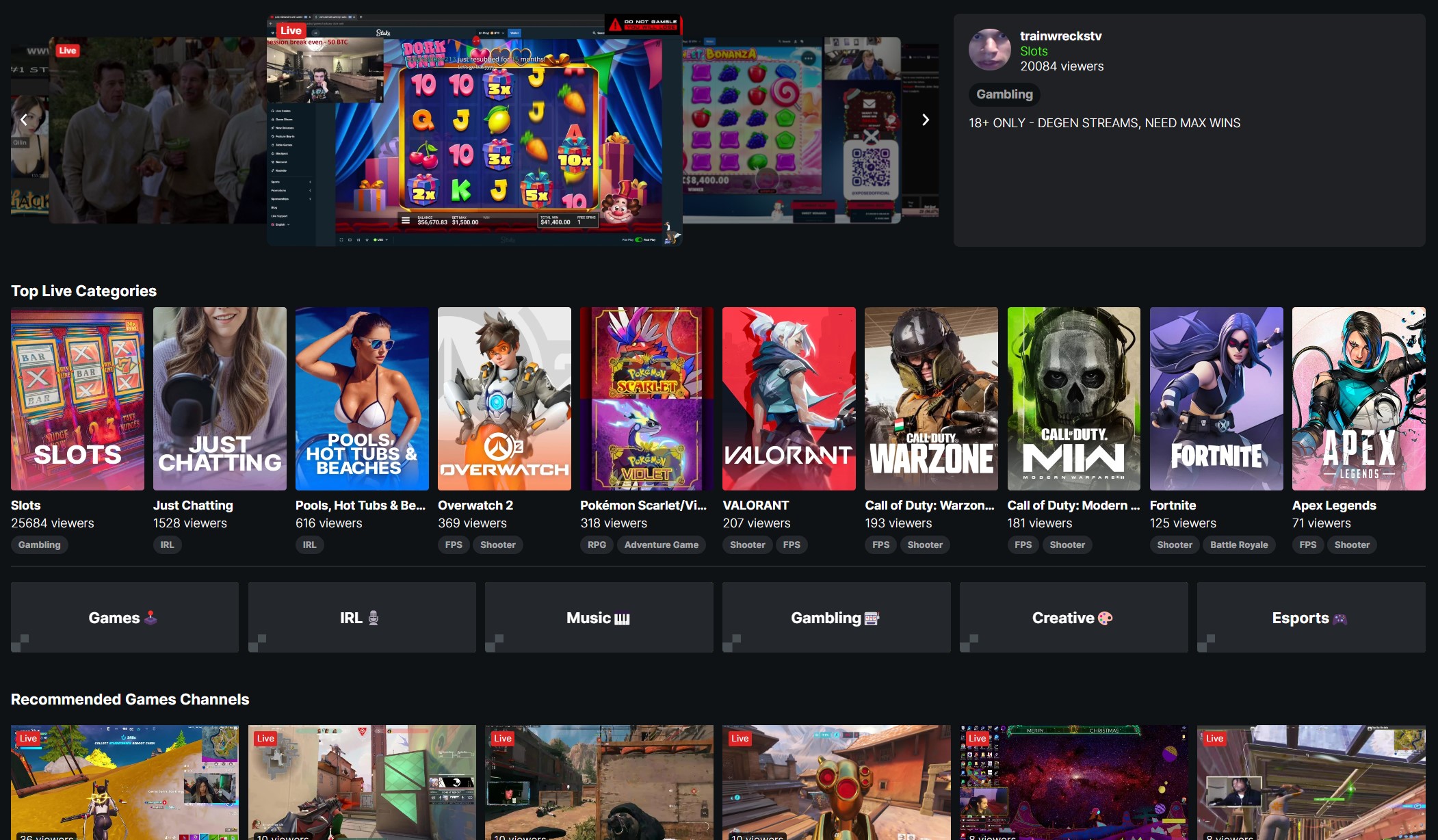Select the Shooter tag under VALORANT
This screenshot has width=1438, height=840.
pyautogui.click(x=747, y=545)
